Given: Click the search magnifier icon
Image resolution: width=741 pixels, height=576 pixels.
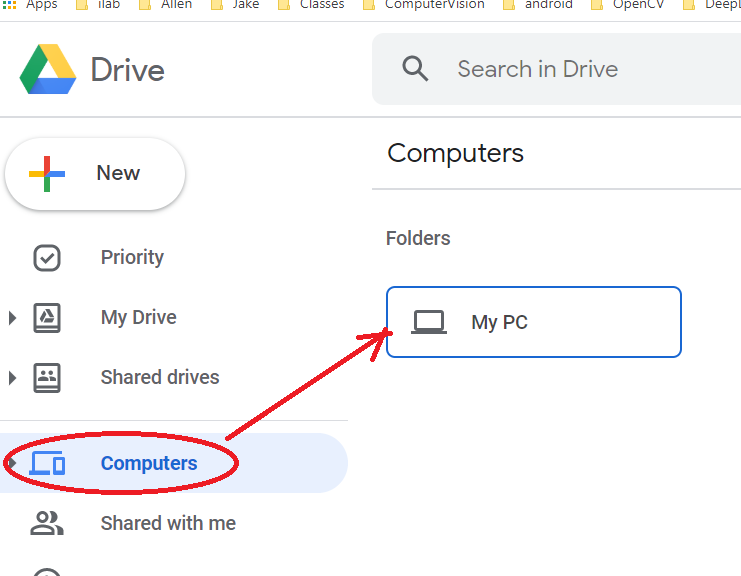Looking at the screenshot, I should click(x=415, y=69).
